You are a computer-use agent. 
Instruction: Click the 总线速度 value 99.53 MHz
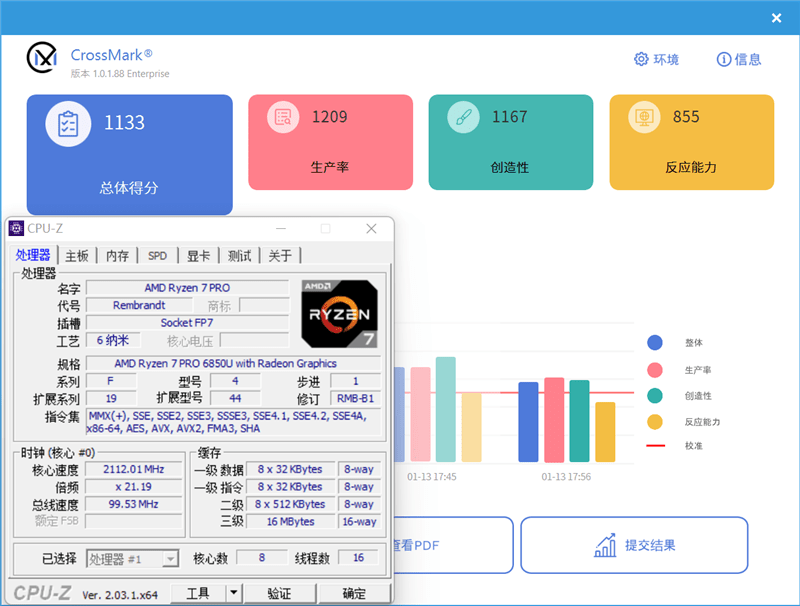pyautogui.click(x=134, y=504)
